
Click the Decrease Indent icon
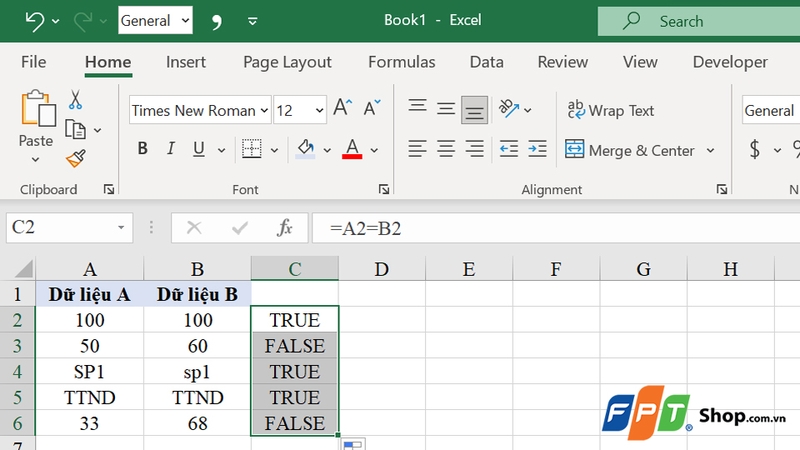(508, 150)
